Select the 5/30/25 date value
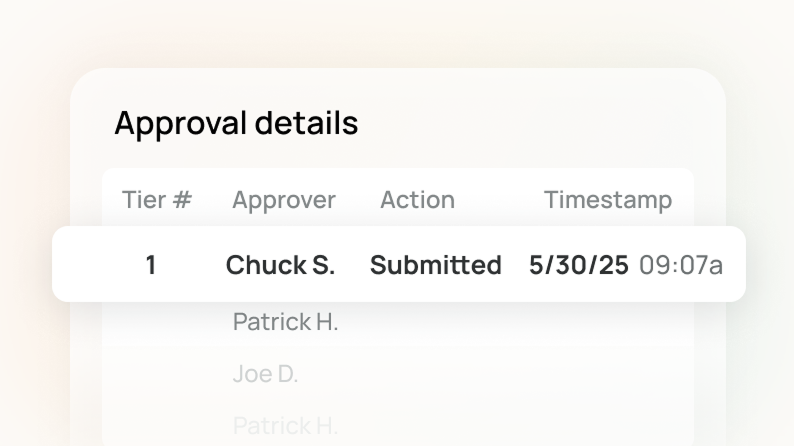The height and width of the screenshot is (446, 794). coord(578,265)
